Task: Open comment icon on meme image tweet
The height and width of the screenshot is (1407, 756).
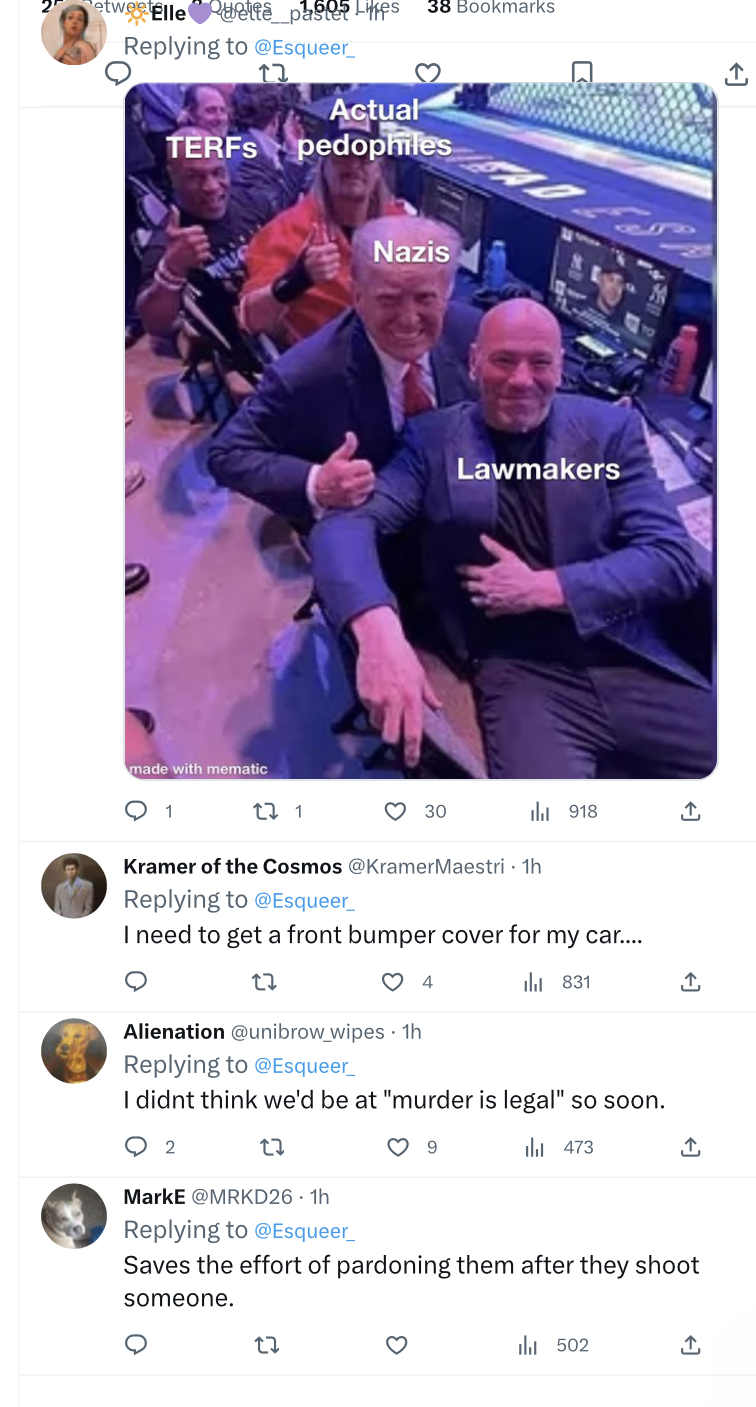Action: click(x=136, y=811)
